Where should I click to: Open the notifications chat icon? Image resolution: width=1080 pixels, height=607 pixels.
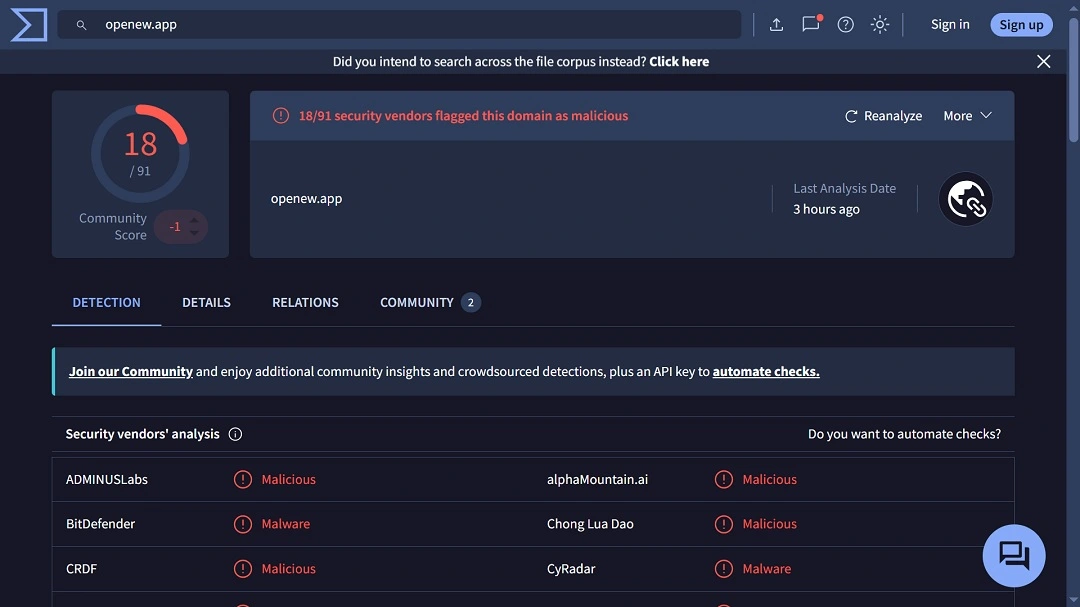(811, 24)
